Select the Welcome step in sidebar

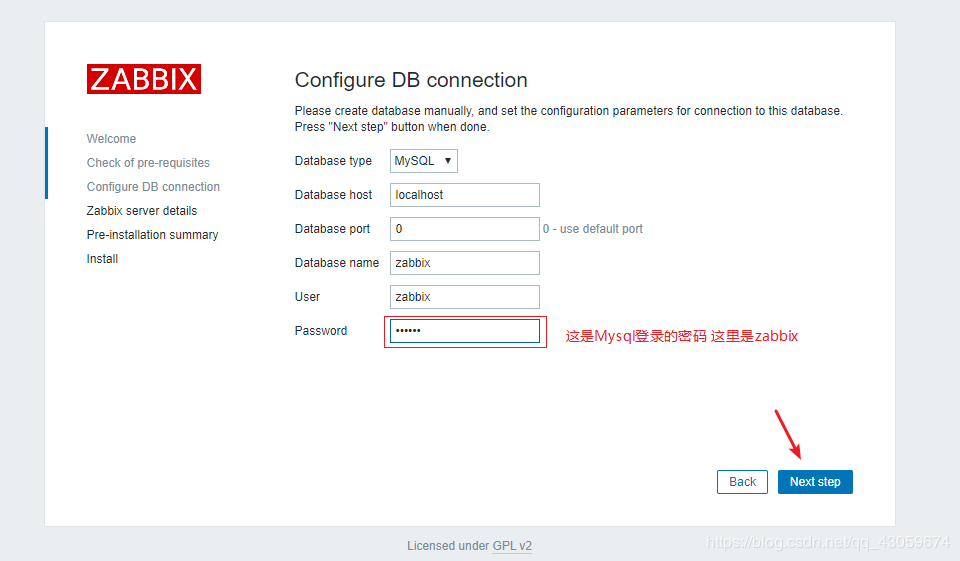(111, 139)
